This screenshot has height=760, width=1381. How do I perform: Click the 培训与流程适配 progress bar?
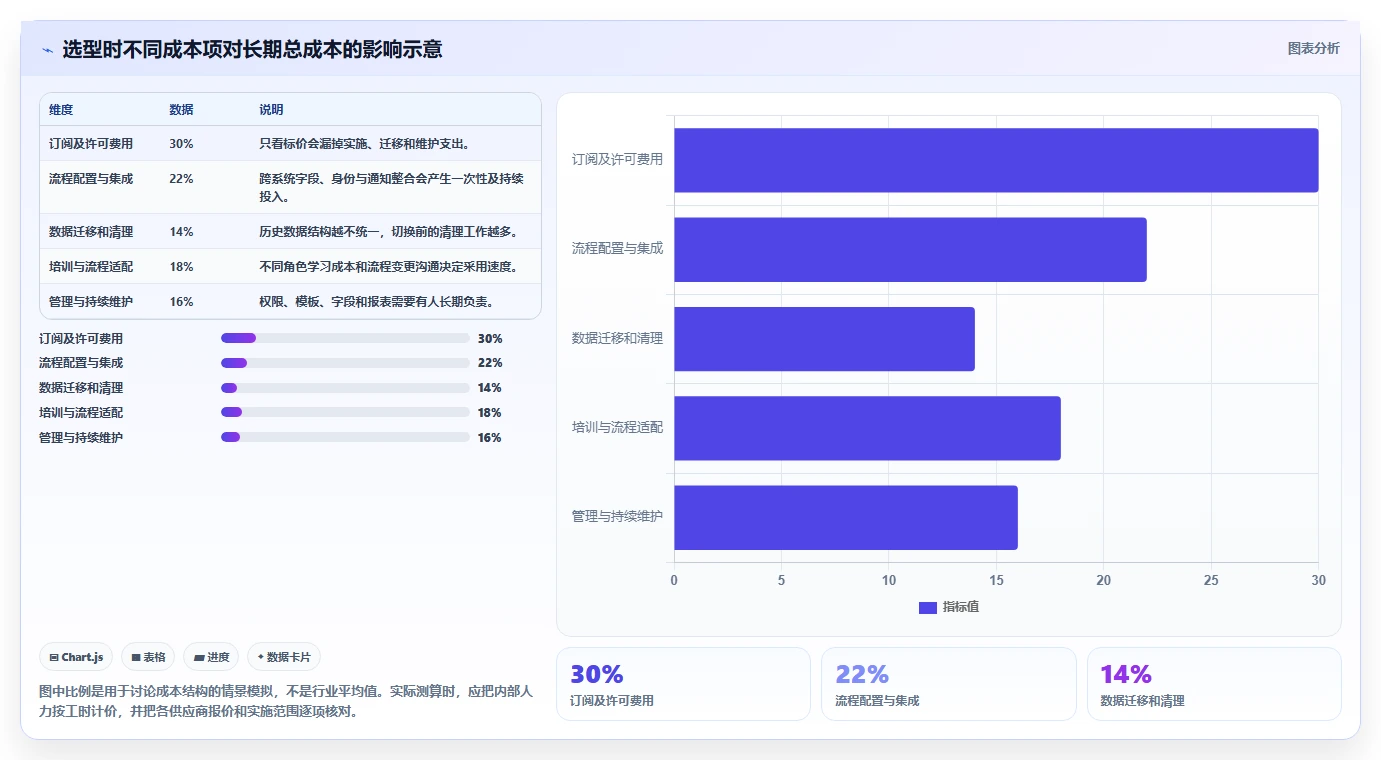(x=345, y=412)
